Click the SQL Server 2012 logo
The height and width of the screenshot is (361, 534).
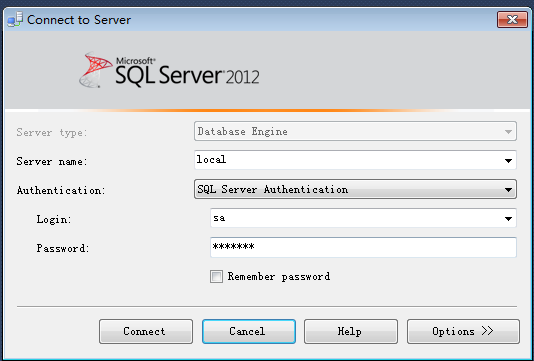(x=169, y=70)
